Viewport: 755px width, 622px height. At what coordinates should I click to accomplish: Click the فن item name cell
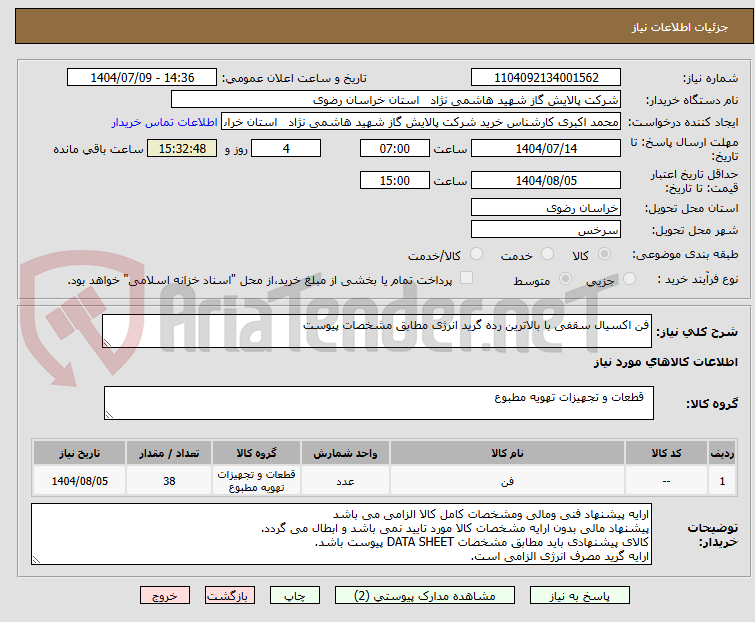(x=508, y=481)
